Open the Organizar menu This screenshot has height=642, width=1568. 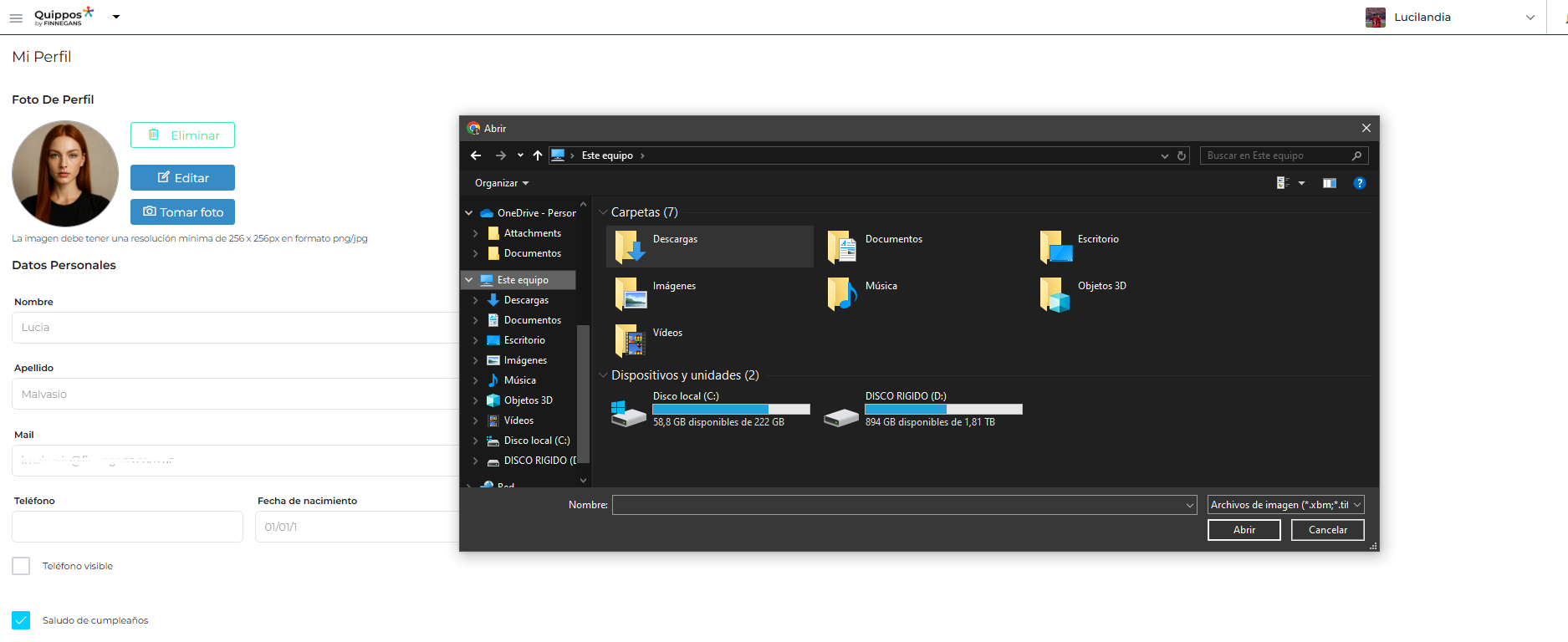(501, 183)
